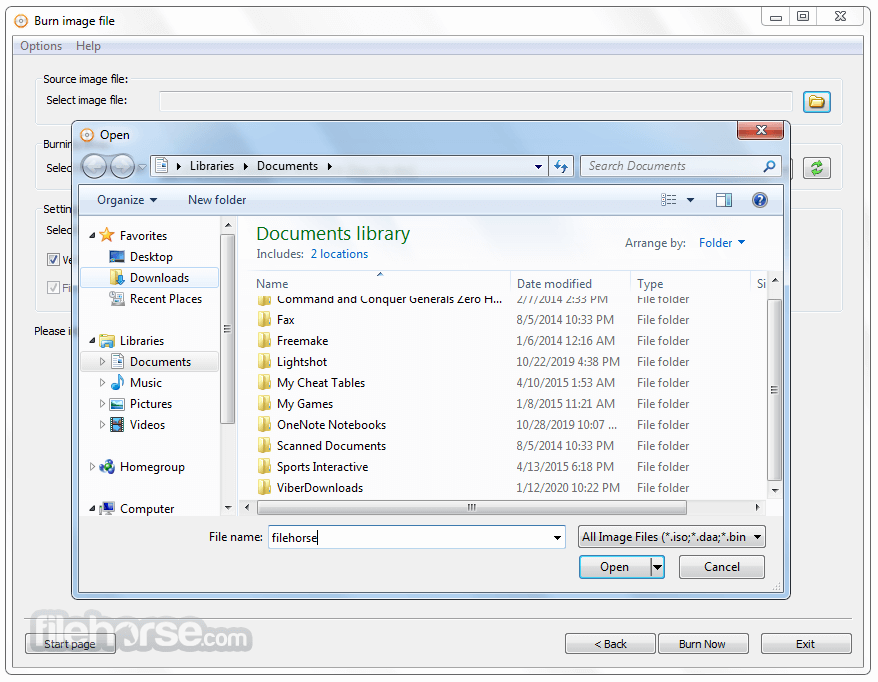Screen dimensions: 878x682
Task: Open help via blue question icon
Action: point(759,200)
